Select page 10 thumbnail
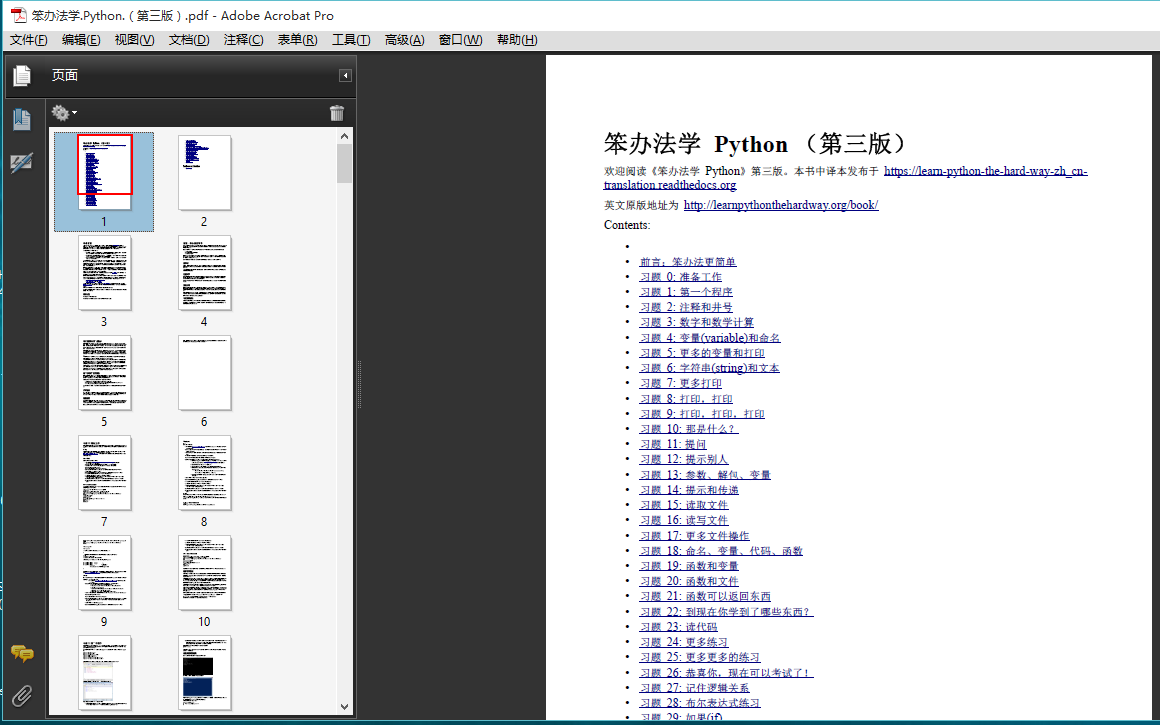This screenshot has width=1160, height=725. 204,572
